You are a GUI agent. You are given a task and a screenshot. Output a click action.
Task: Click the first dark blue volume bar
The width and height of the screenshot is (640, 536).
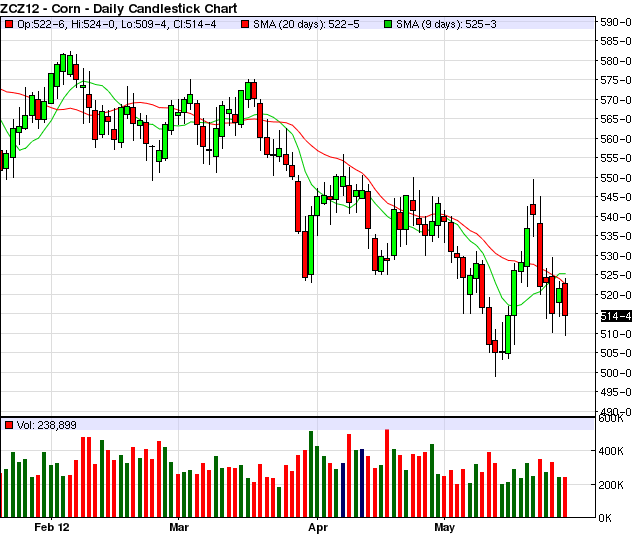click(343, 490)
